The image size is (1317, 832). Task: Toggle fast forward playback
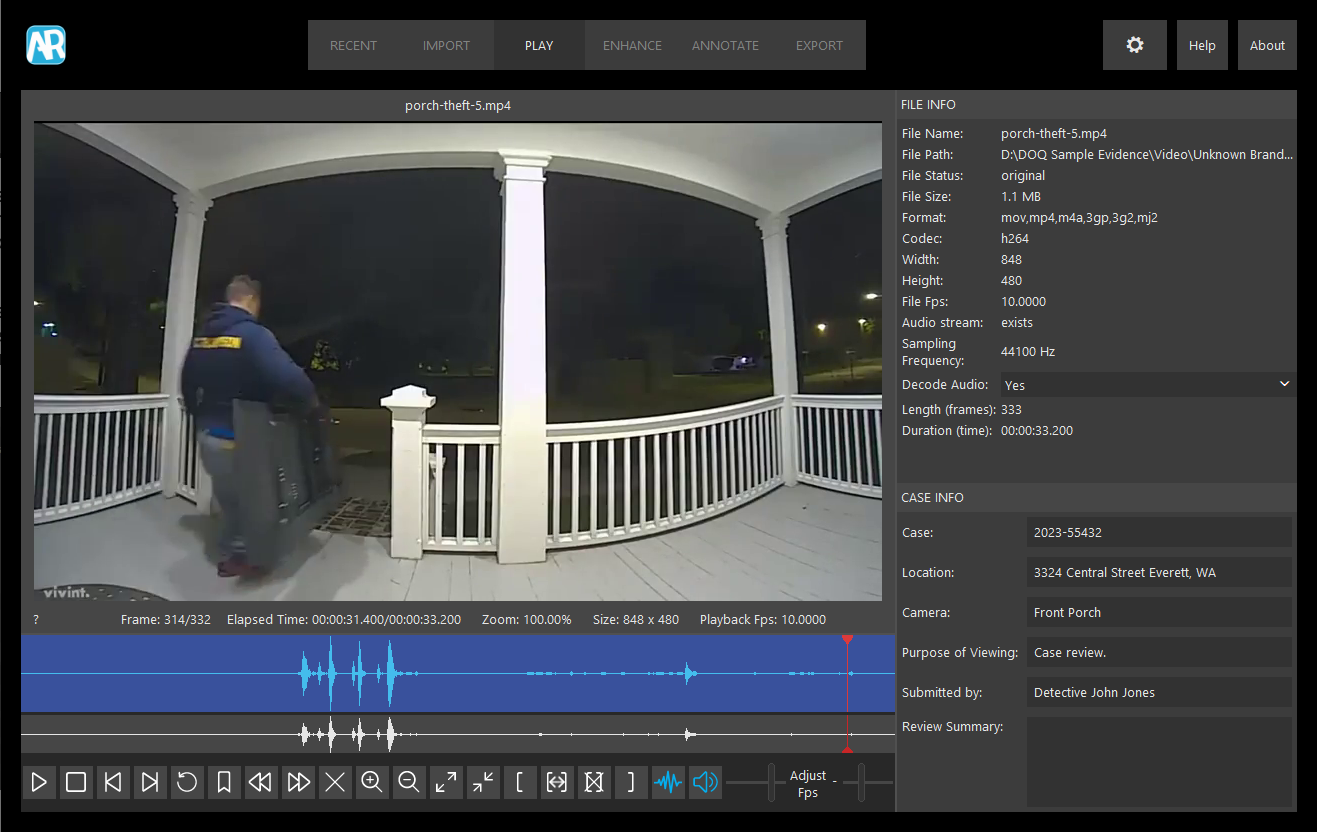(298, 782)
